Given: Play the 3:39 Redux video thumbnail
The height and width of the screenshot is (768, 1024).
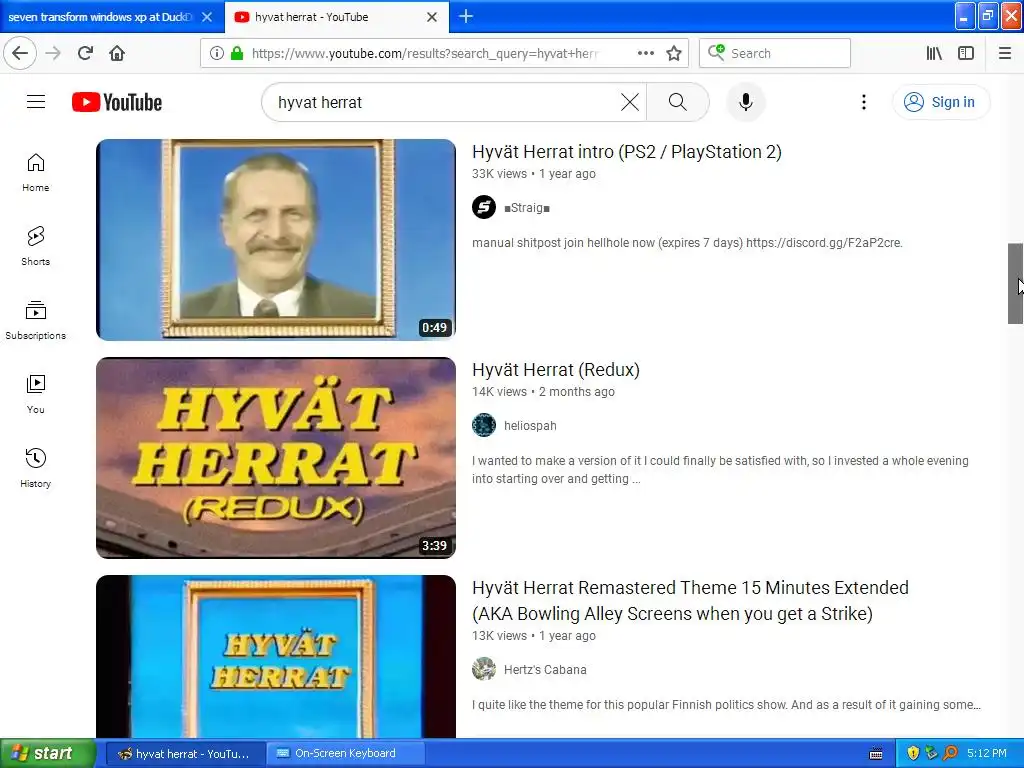Looking at the screenshot, I should 276,458.
